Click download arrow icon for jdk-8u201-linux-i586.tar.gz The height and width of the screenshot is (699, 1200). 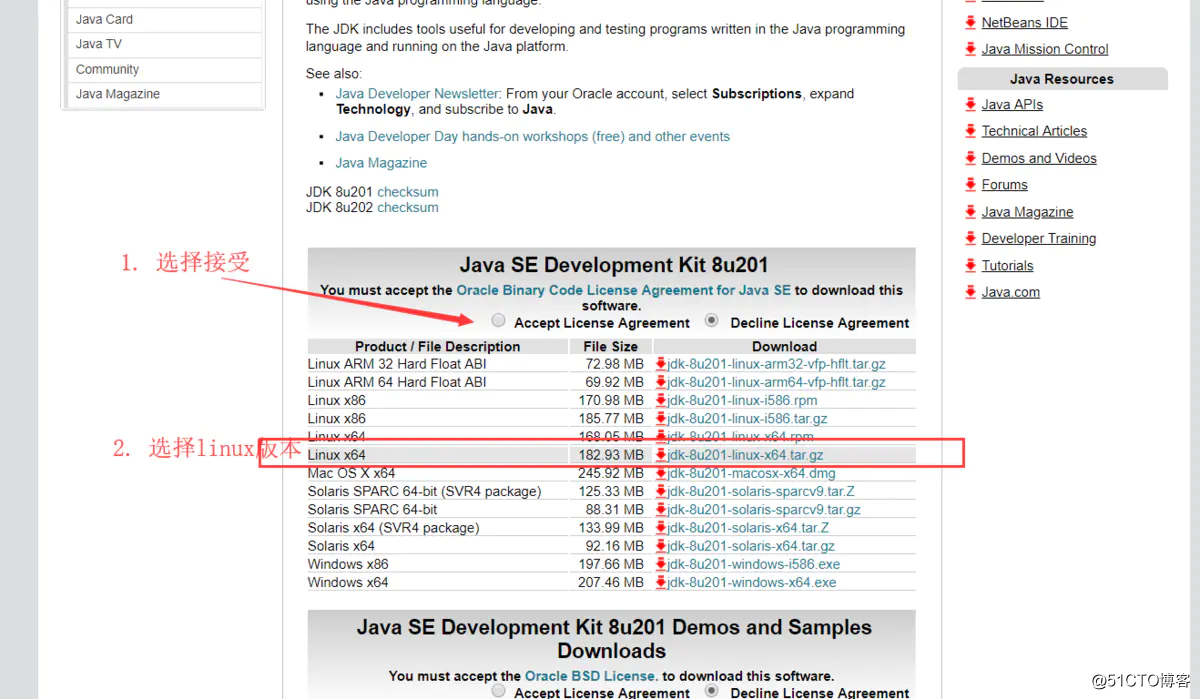pos(661,418)
